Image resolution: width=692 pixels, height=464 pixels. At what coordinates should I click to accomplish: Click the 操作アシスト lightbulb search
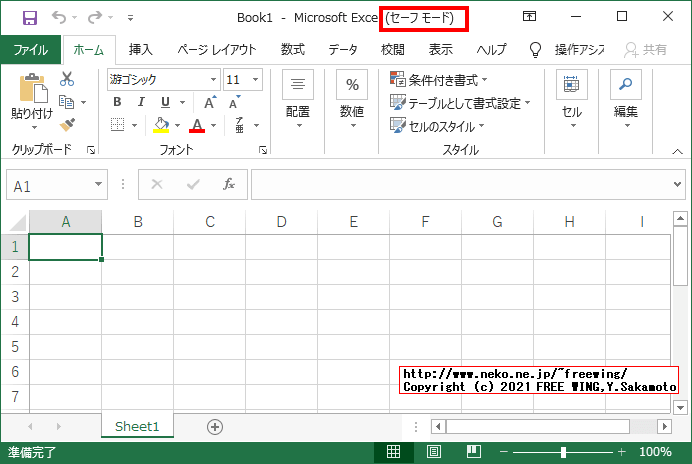[567, 49]
